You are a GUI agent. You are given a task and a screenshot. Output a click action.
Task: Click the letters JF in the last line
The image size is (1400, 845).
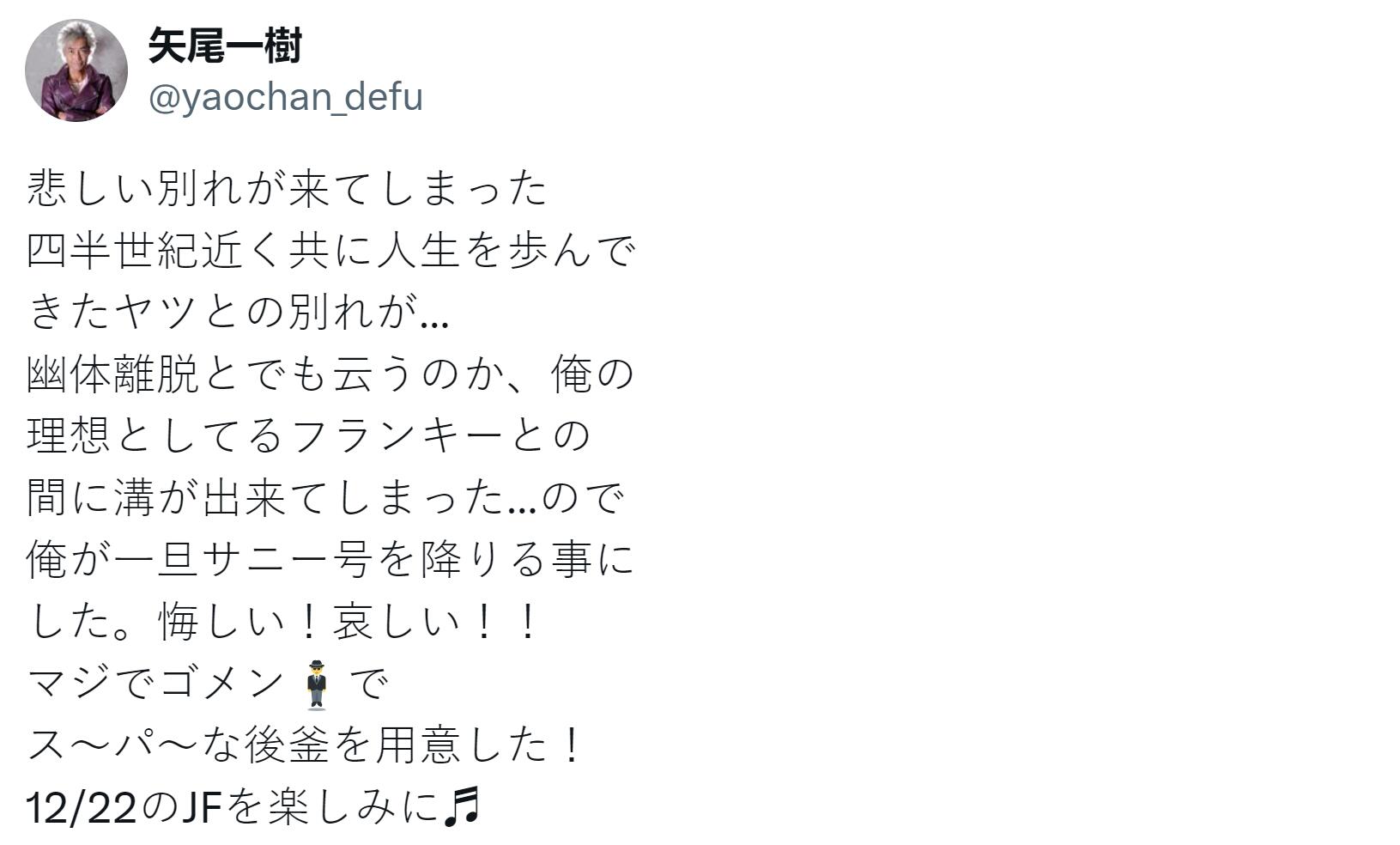(x=203, y=807)
